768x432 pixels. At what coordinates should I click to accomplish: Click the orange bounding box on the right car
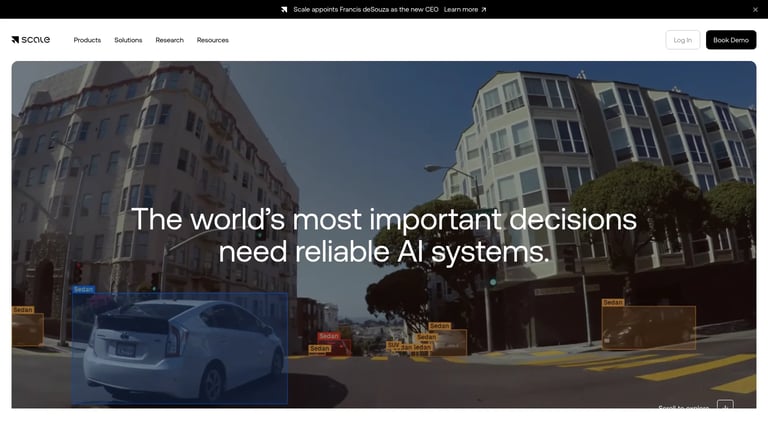648,328
